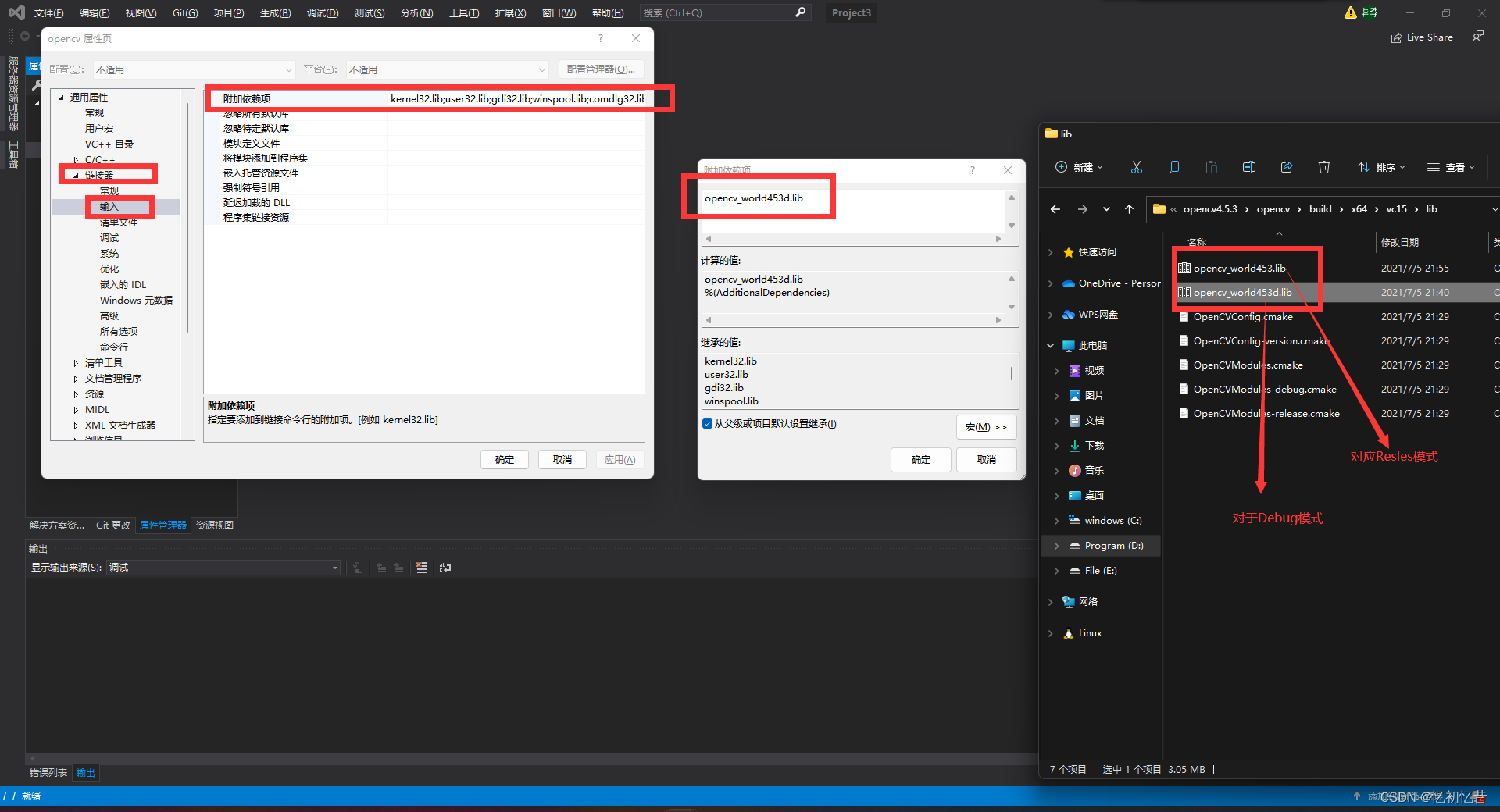Open Quick Access in Explorer sidebar

[x=1097, y=252]
